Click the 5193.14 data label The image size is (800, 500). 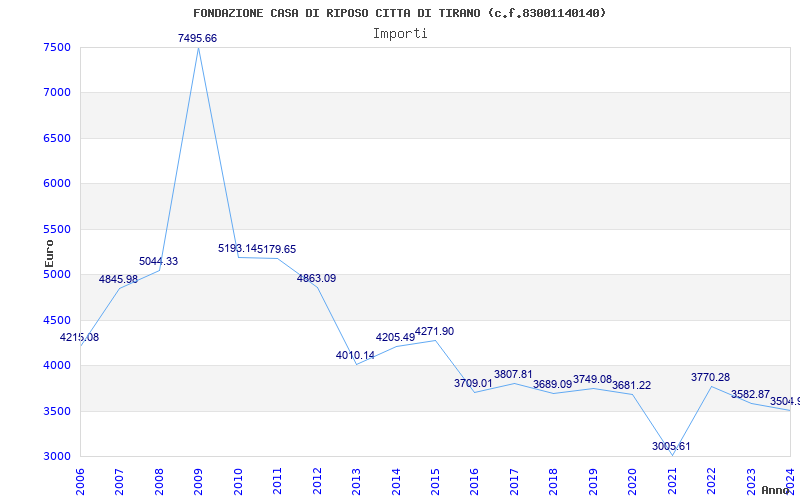237,248
